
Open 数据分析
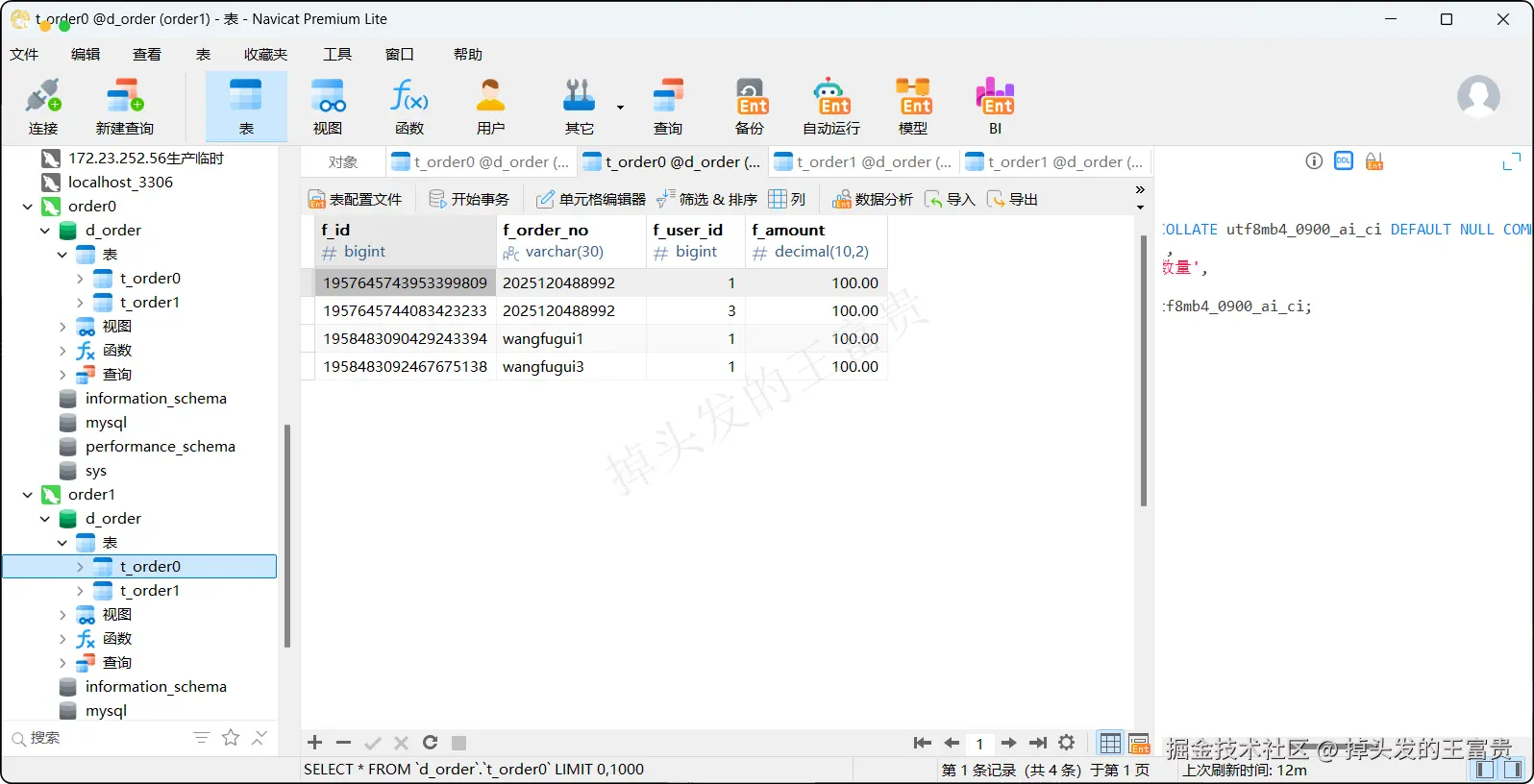(x=873, y=200)
